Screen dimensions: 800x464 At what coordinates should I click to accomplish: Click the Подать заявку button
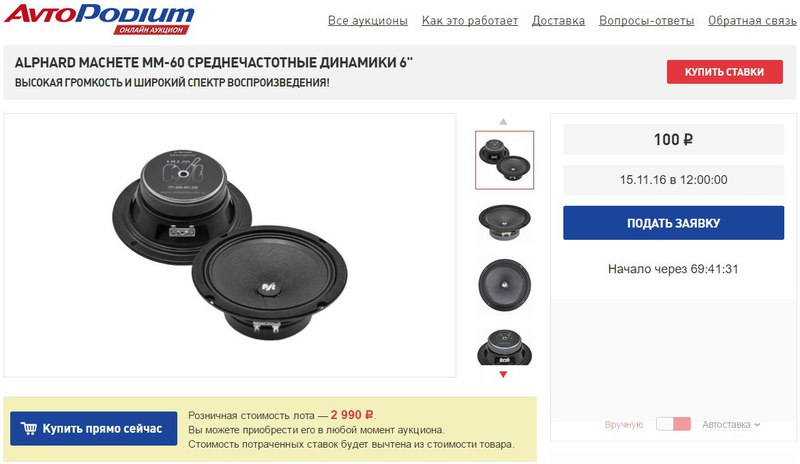673,223
